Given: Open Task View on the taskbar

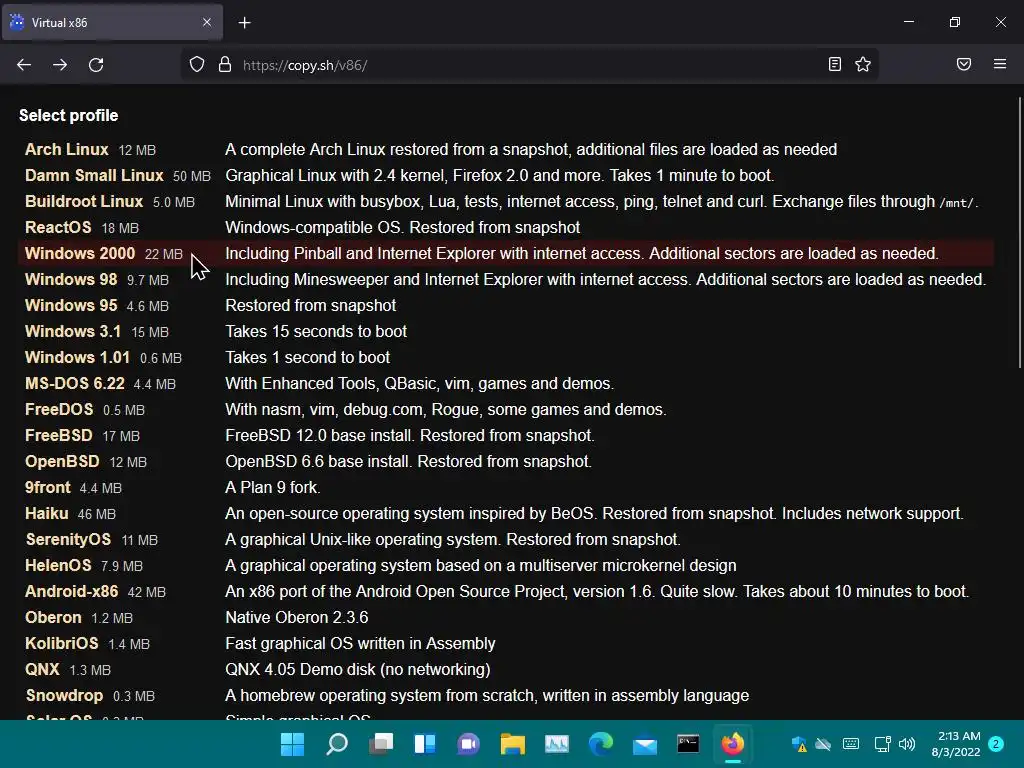Looking at the screenshot, I should (381, 744).
